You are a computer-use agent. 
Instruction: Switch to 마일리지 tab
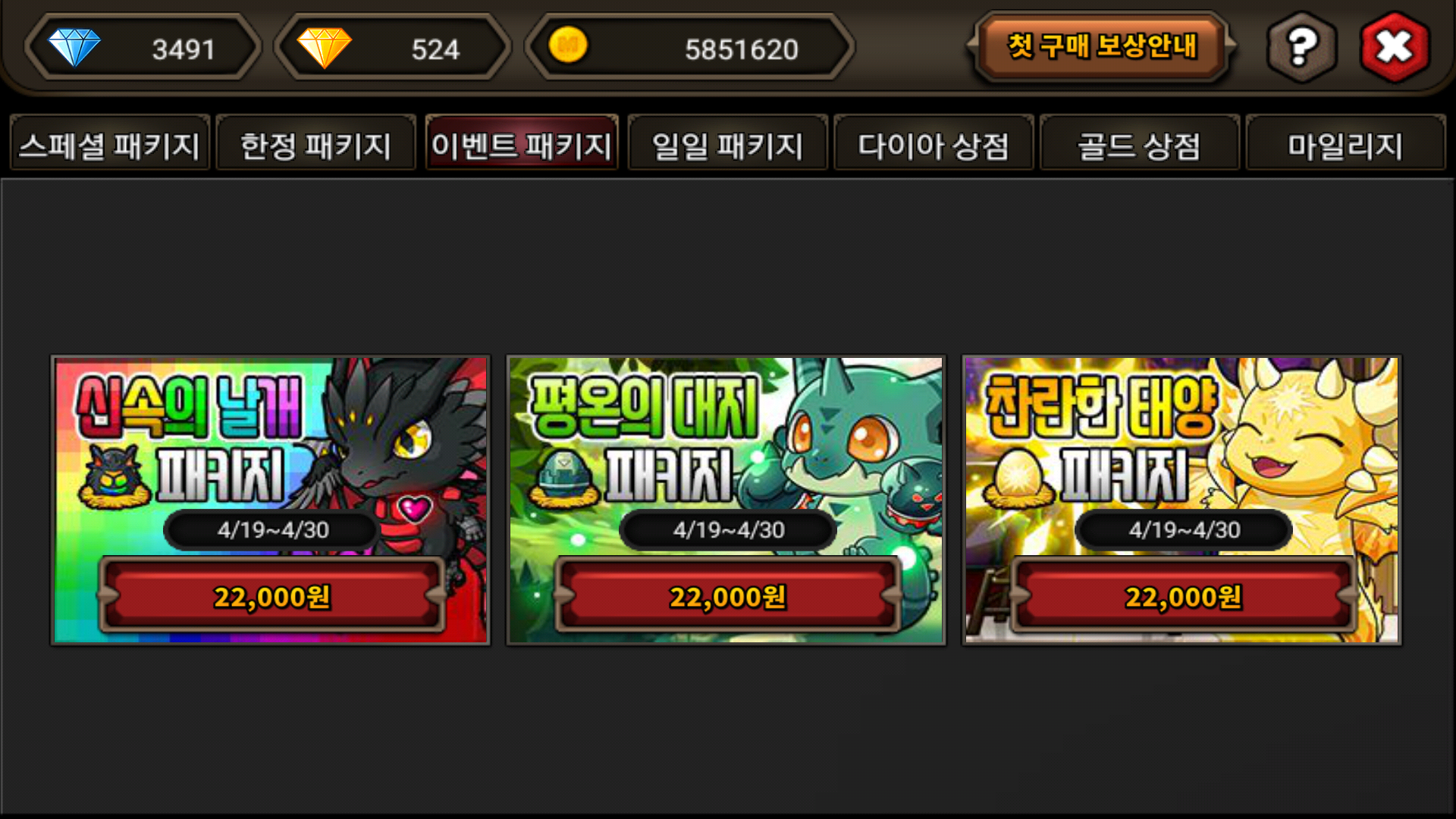click(x=1345, y=144)
